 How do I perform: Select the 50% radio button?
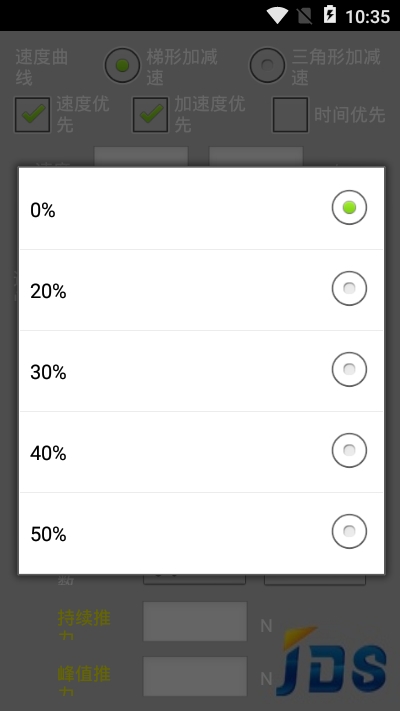[x=349, y=531]
